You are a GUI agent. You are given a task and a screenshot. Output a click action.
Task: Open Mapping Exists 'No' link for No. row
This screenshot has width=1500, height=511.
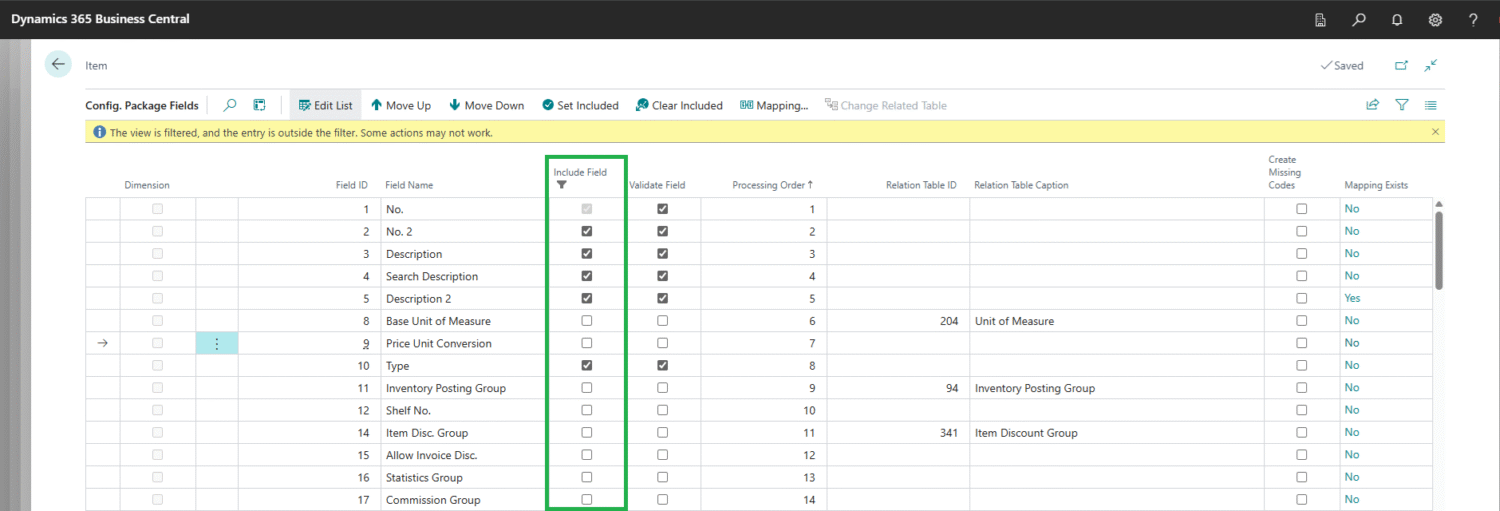click(1352, 209)
